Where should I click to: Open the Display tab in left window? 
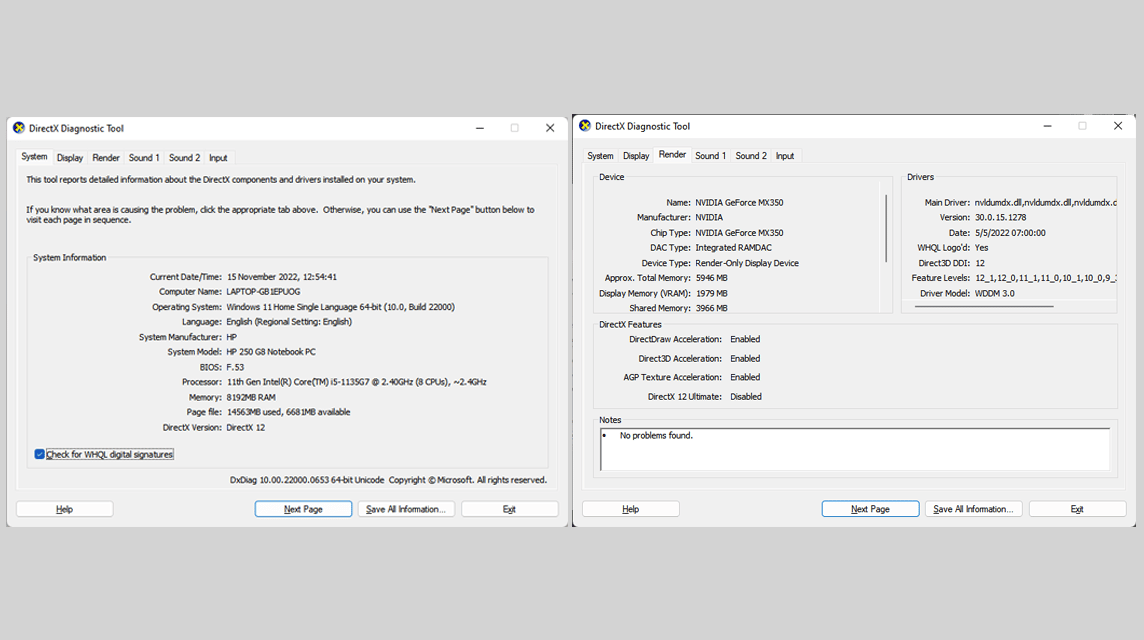(70, 158)
